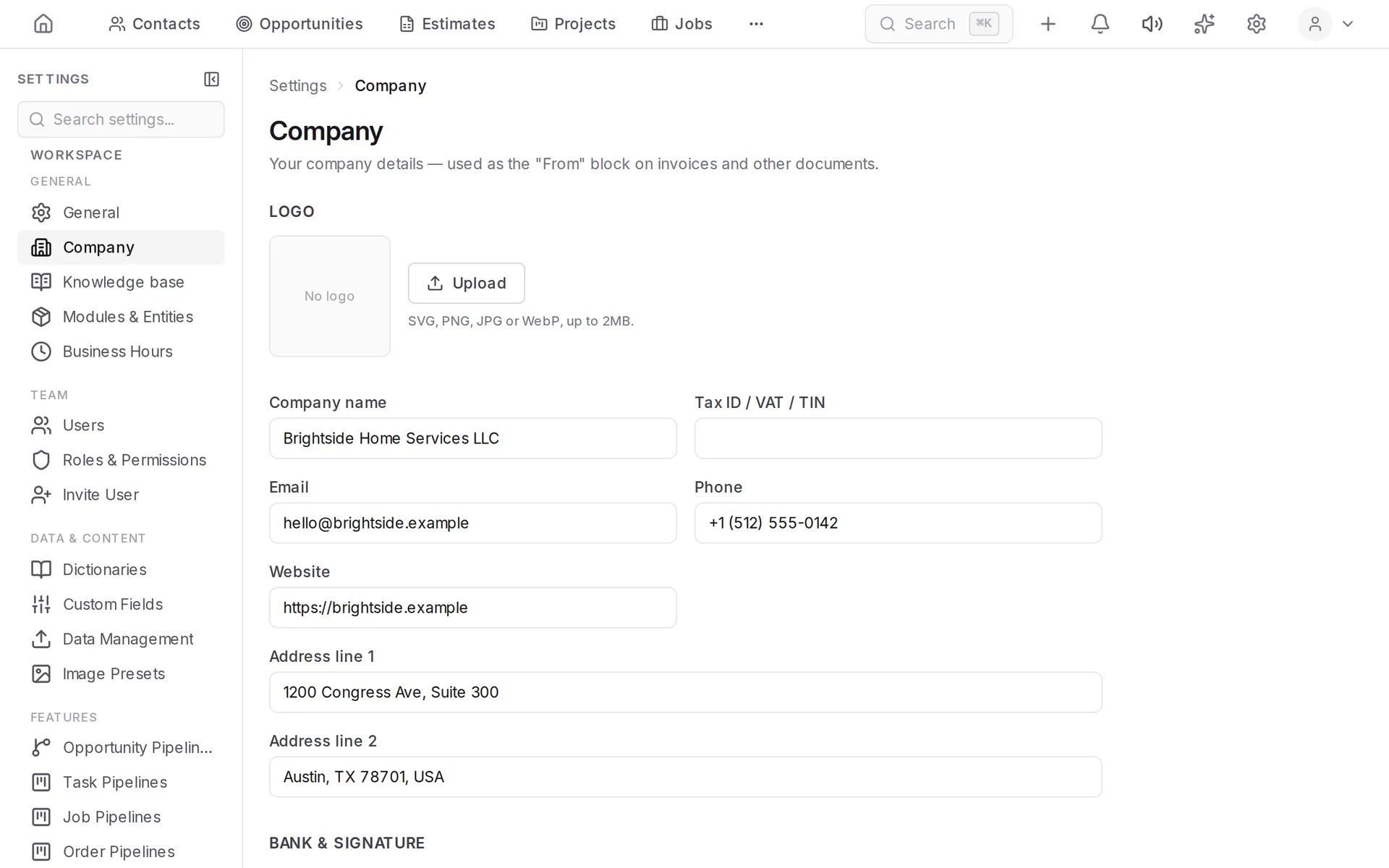
Task: Open settings gear in top bar
Action: click(x=1256, y=24)
